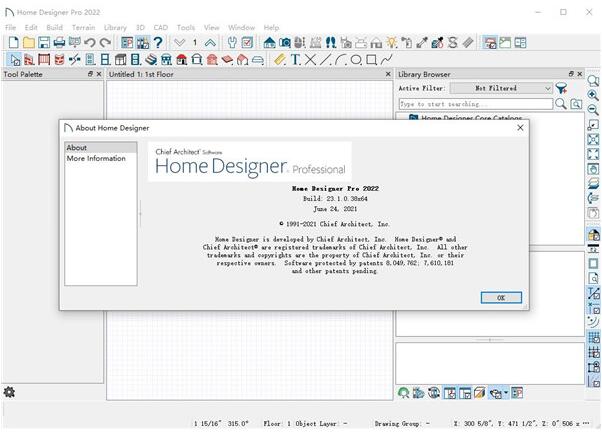Click the New Plan blank page icon

coord(13,42)
